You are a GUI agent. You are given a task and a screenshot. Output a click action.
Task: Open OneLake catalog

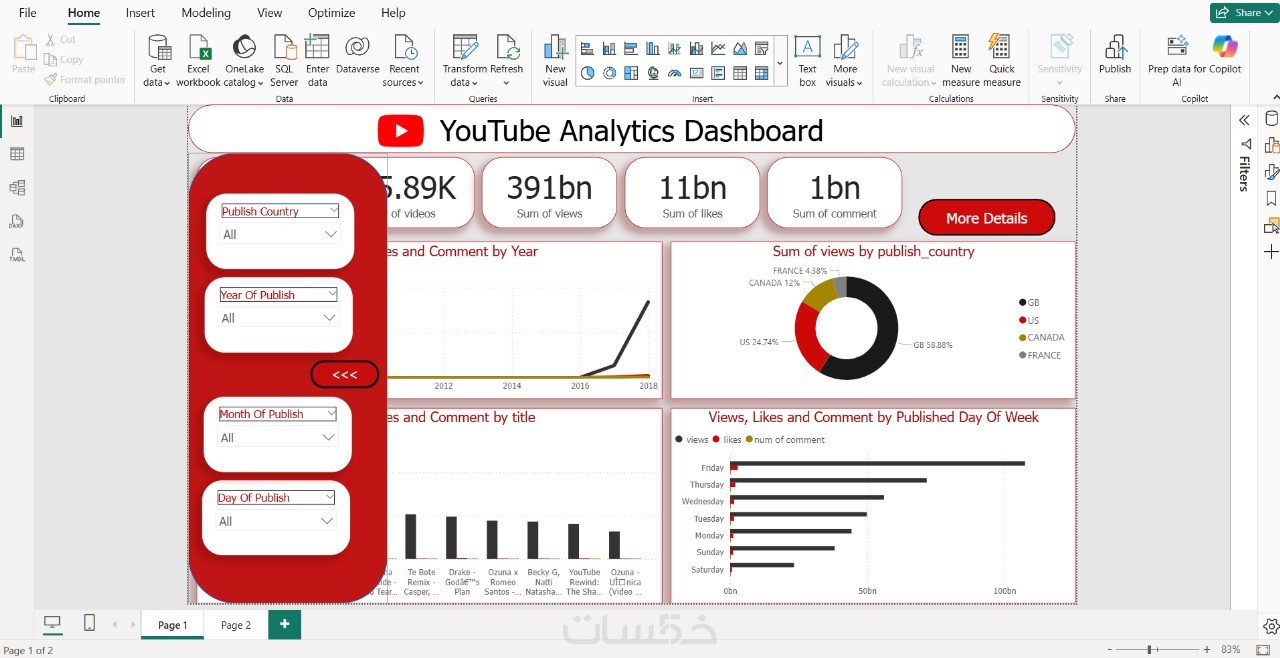pyautogui.click(x=244, y=60)
